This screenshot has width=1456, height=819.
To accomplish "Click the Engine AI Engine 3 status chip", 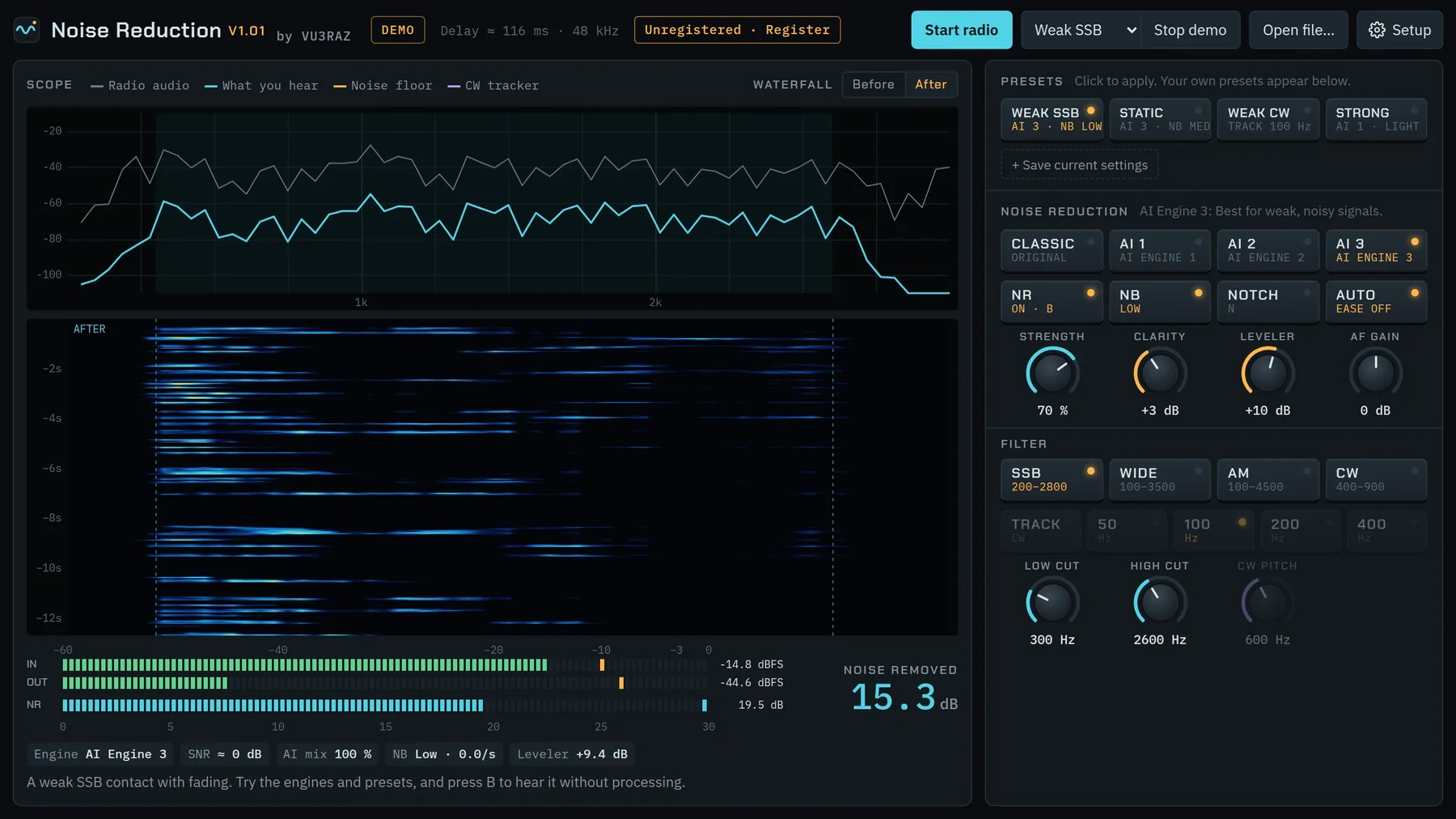I will (100, 754).
